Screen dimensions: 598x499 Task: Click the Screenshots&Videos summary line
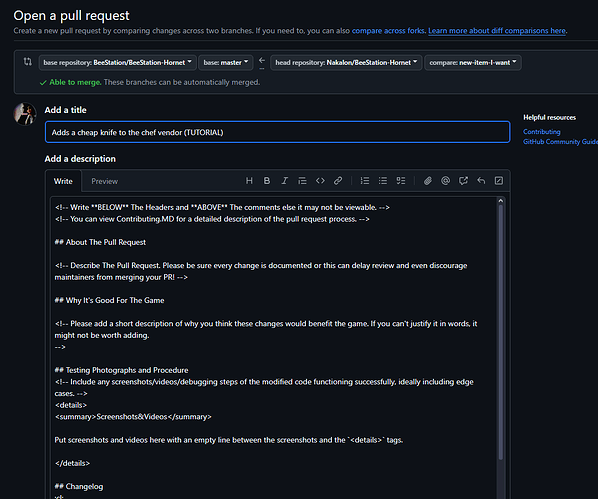133,417
